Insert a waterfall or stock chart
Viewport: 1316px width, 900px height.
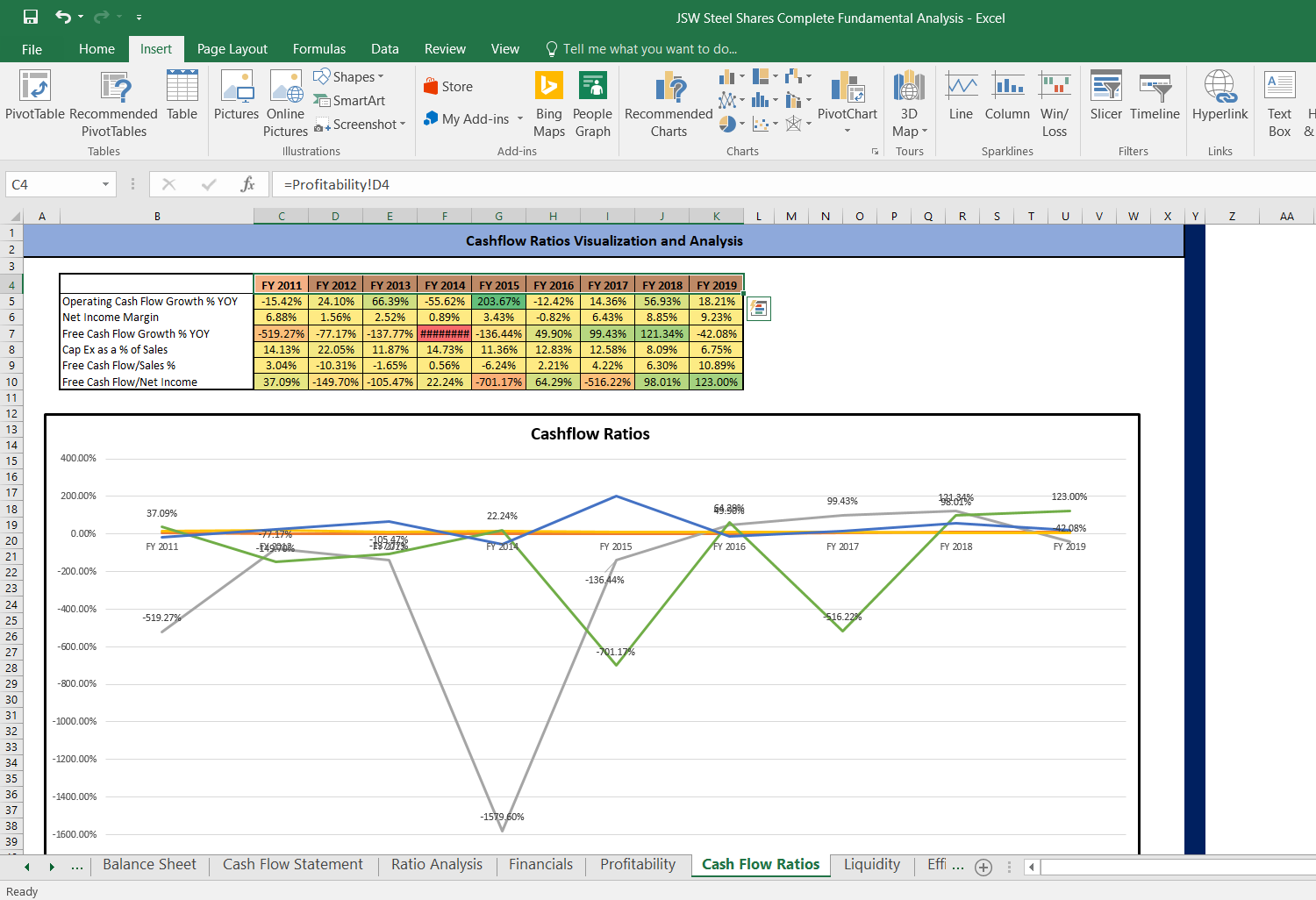pos(797,77)
